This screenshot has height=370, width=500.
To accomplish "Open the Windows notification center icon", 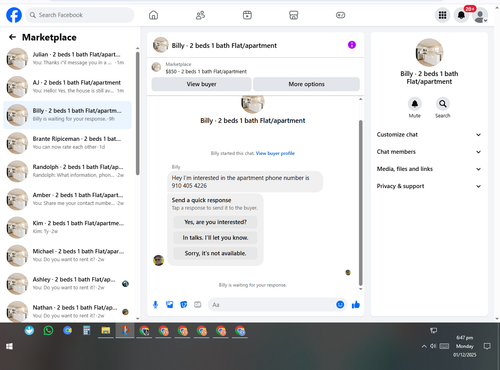I will click(487, 346).
